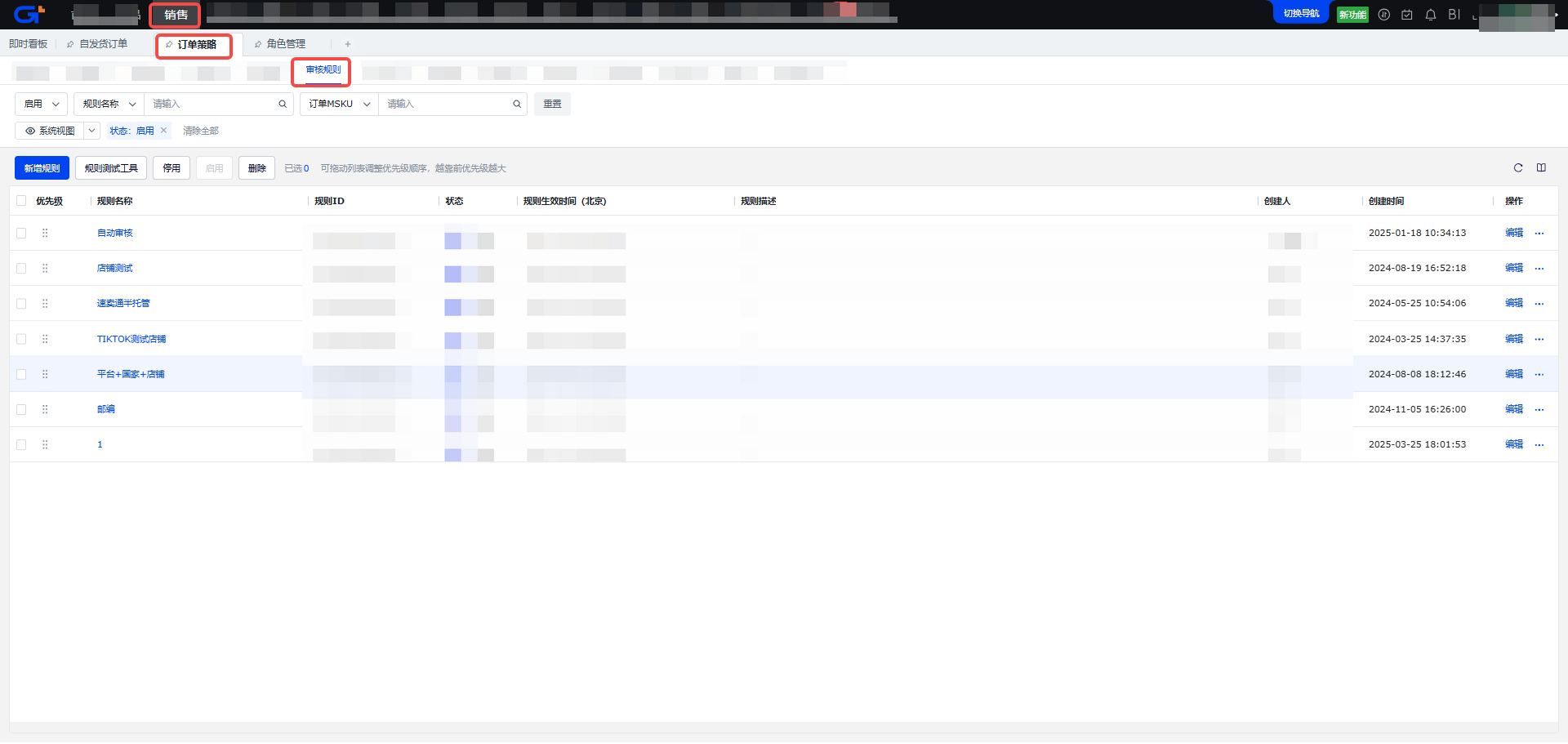Click the 重置 reset button

553,104
